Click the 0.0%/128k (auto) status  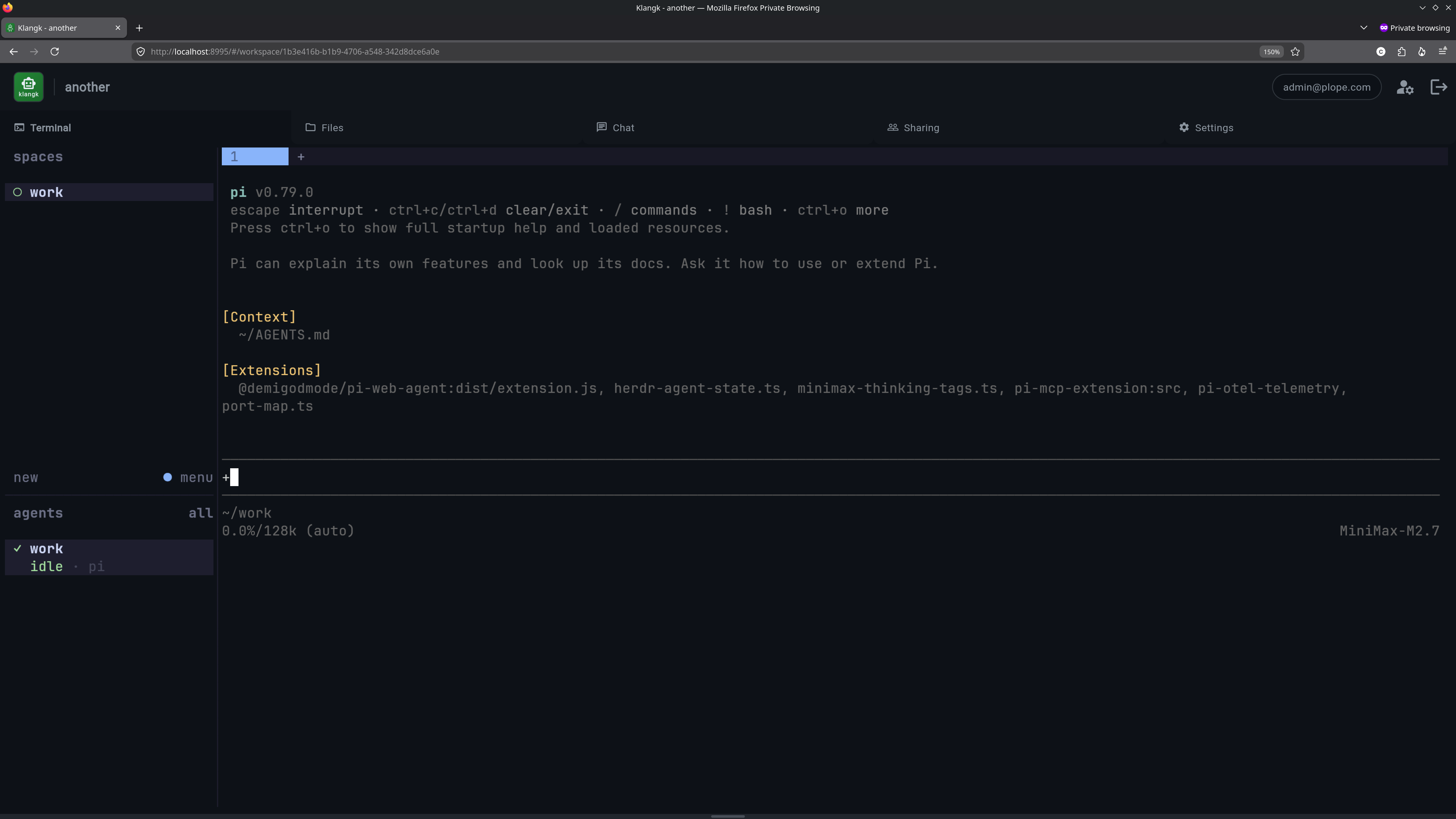pyautogui.click(x=288, y=531)
